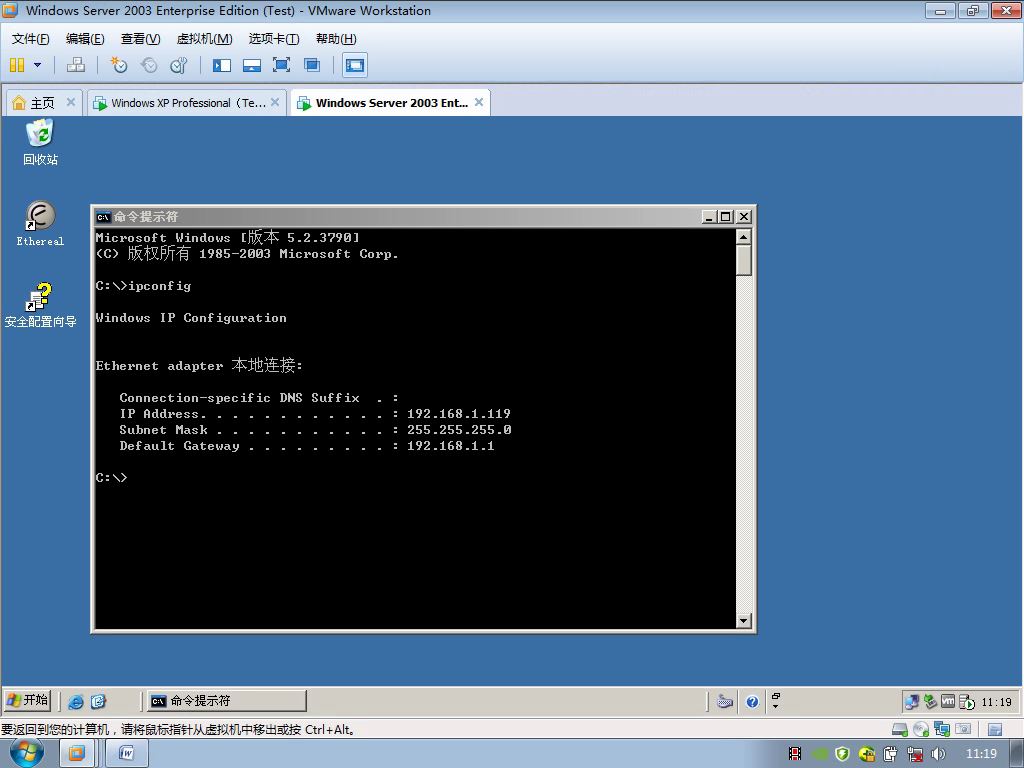Toggle the library sidebar view icon
The width and height of the screenshot is (1024, 768).
coord(222,65)
